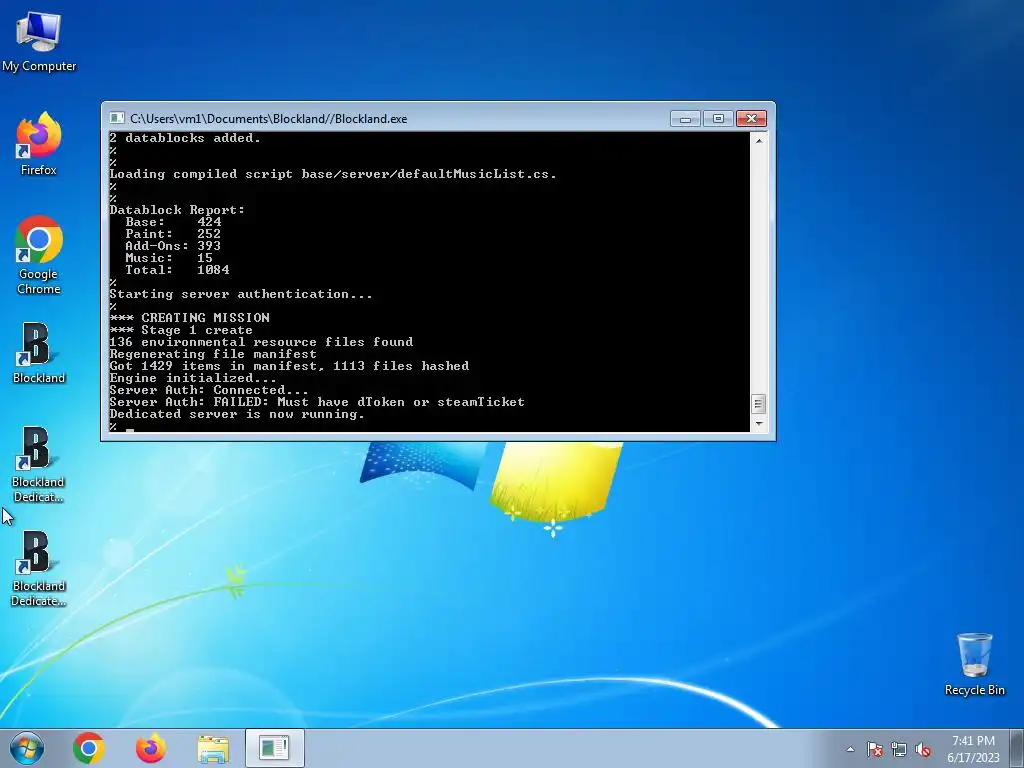
Task: Click the console scrollbar thumb
Action: click(758, 404)
